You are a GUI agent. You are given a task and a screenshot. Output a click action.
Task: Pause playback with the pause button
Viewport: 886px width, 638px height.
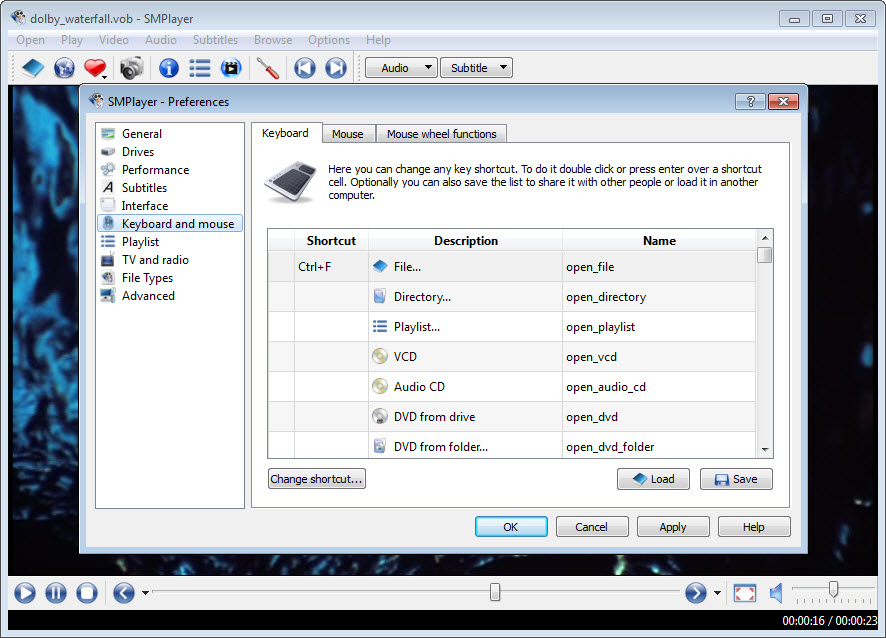[x=55, y=593]
